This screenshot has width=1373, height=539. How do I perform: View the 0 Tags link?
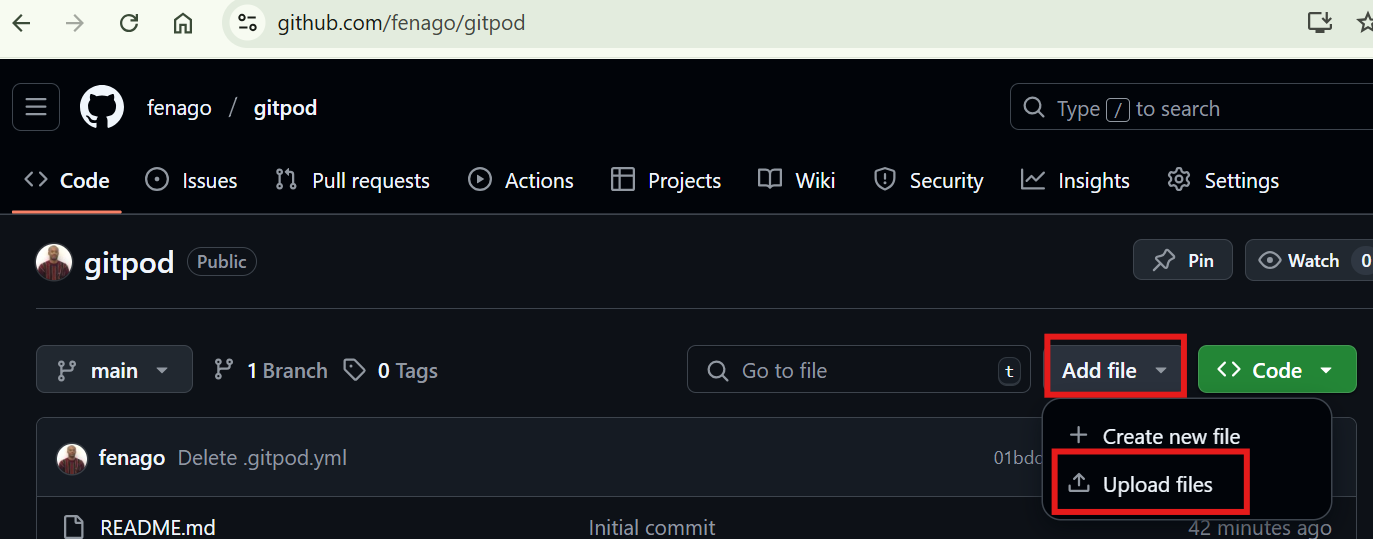pos(390,371)
